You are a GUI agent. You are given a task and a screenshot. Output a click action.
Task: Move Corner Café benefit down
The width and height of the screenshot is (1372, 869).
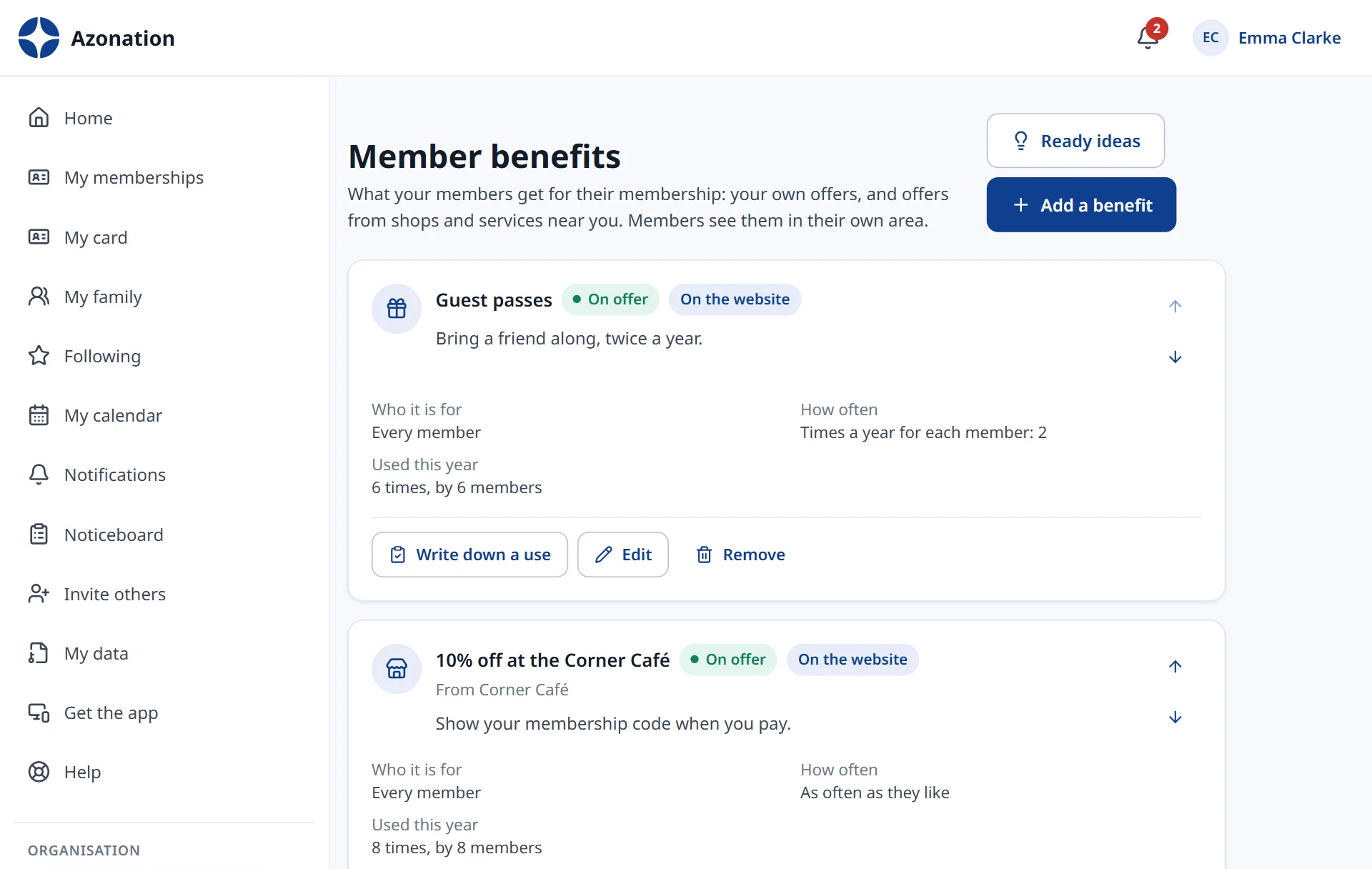tap(1175, 717)
